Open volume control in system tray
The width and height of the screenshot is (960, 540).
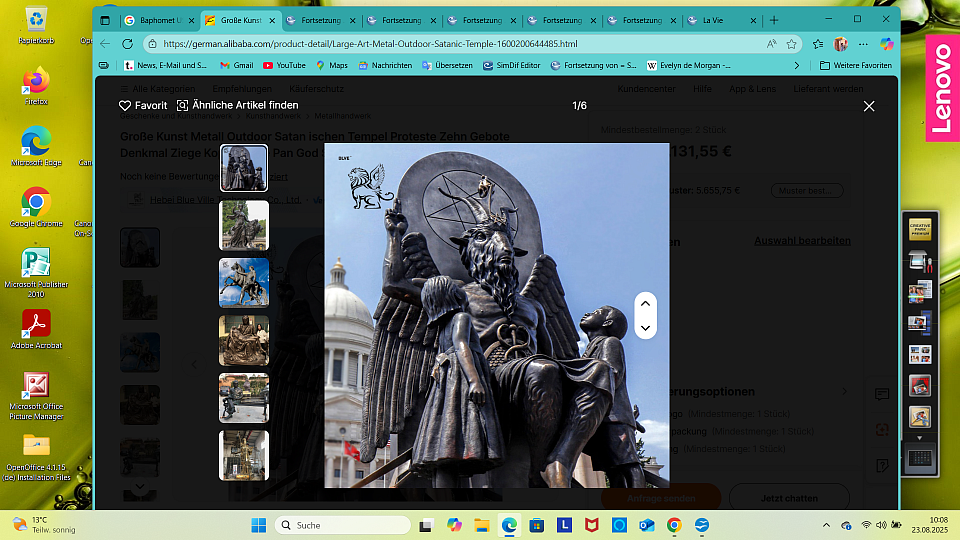point(881,525)
